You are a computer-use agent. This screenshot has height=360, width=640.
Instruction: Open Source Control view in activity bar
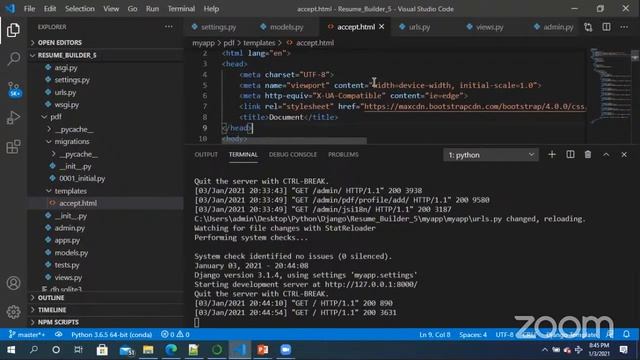[13, 89]
